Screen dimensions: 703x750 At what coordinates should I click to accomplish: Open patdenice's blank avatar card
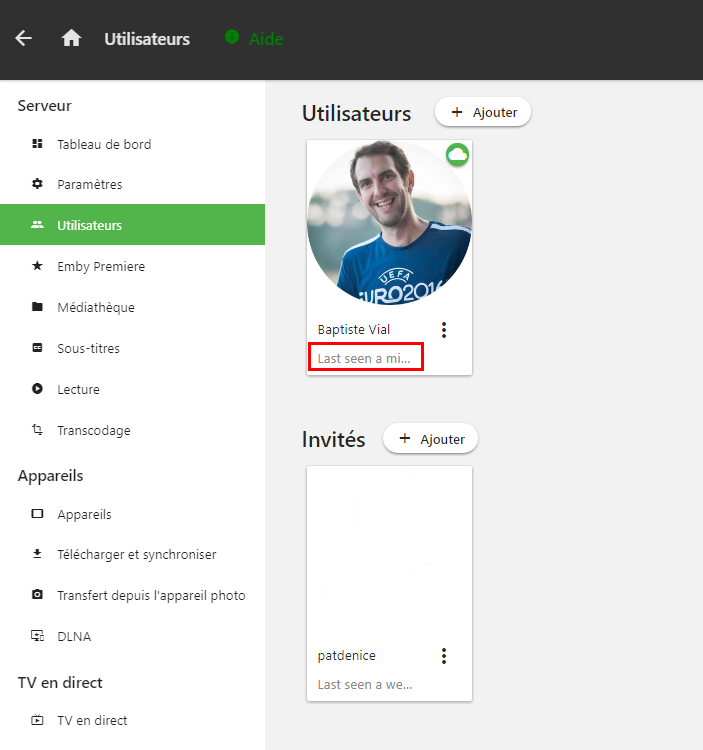click(x=389, y=549)
